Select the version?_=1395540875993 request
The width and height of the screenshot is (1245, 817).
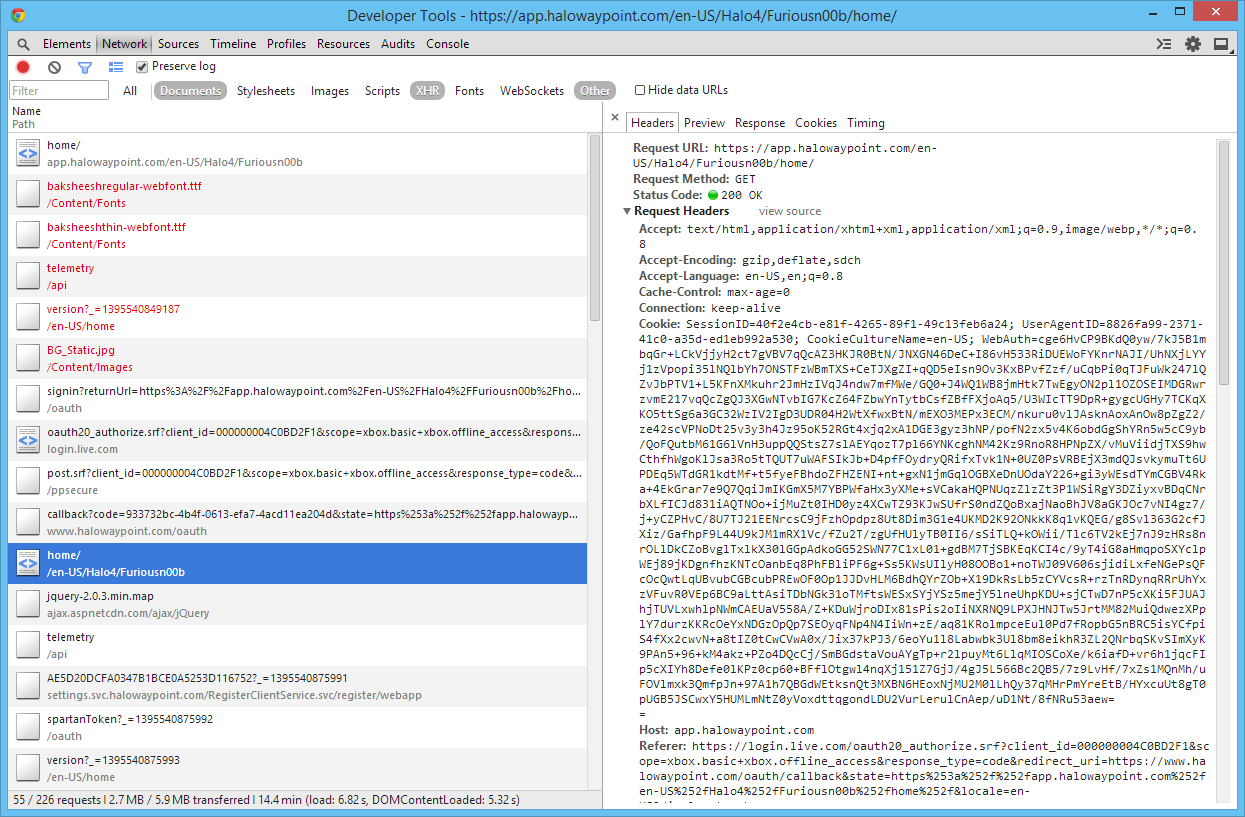[x=297, y=768]
